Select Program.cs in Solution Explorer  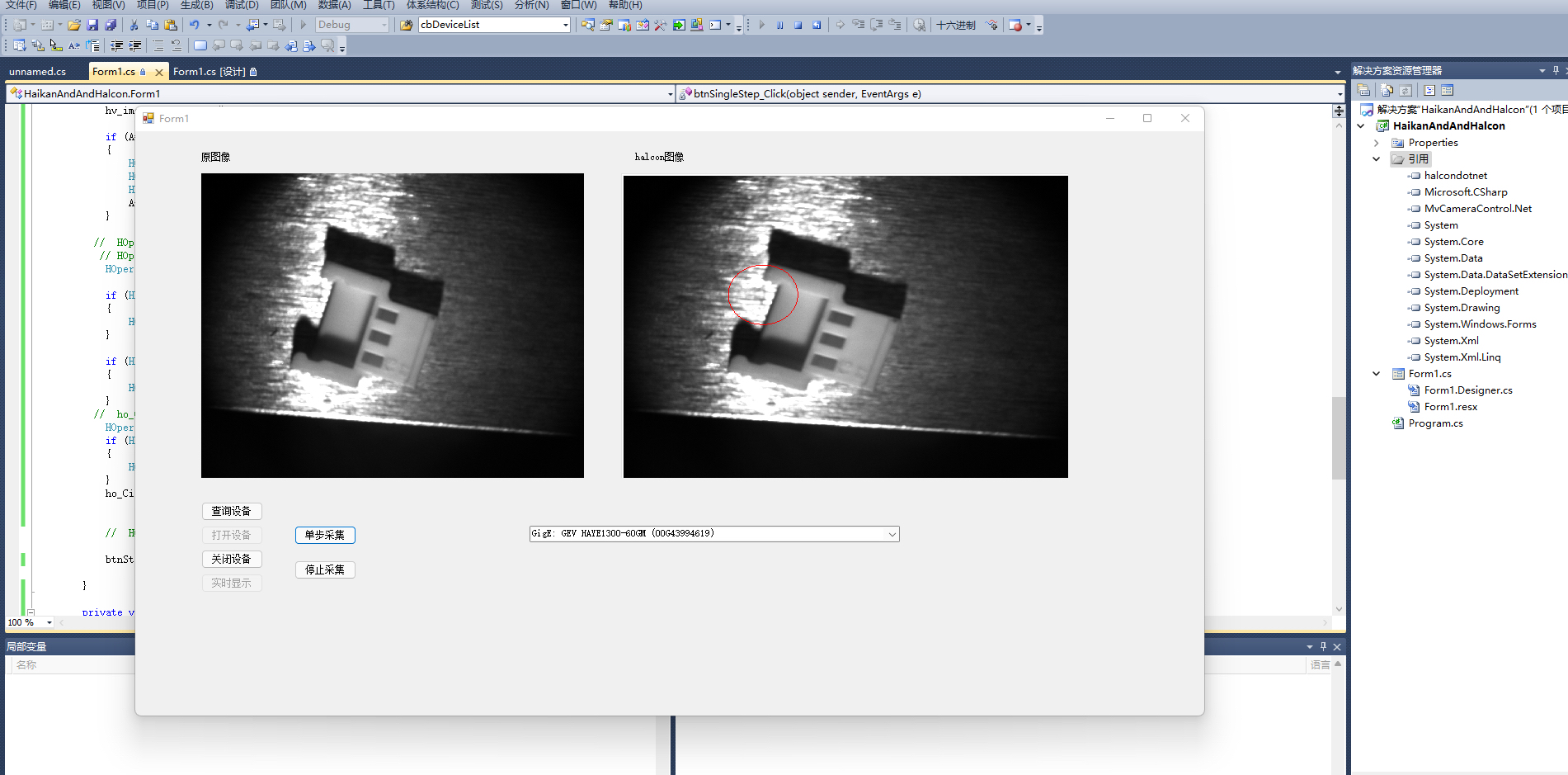(x=1435, y=423)
